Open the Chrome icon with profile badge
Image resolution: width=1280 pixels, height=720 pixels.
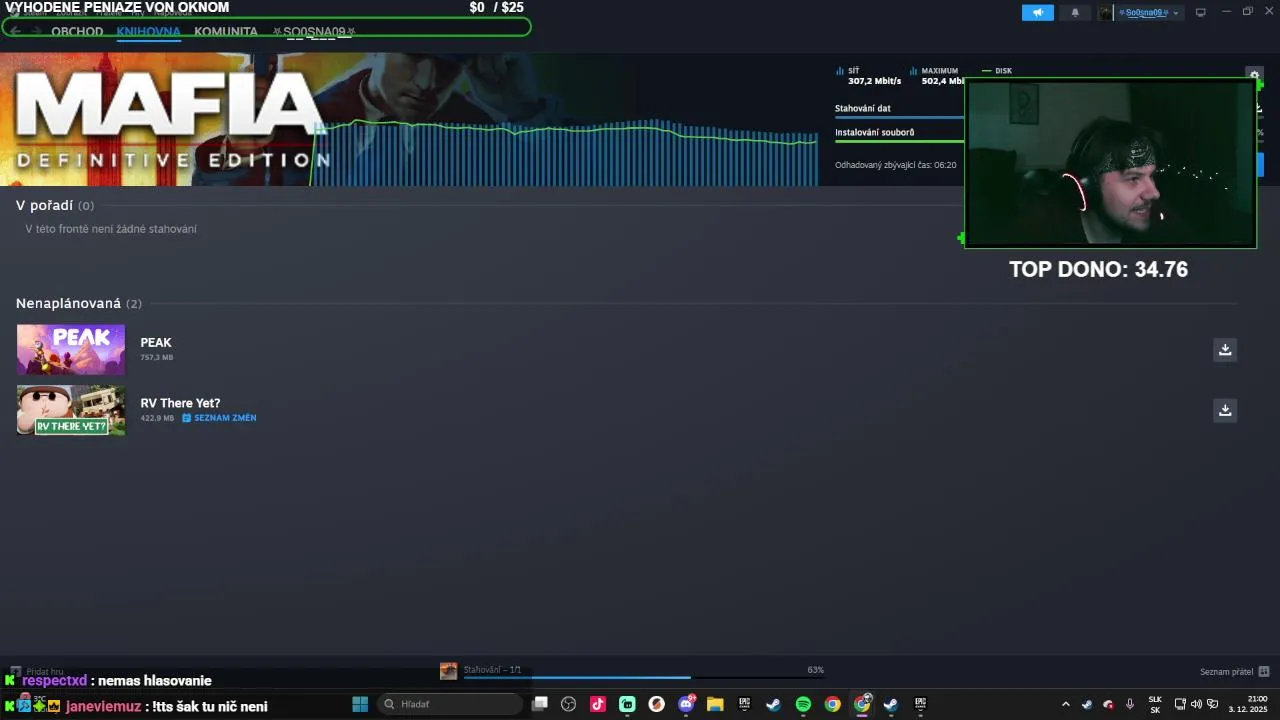[862, 704]
